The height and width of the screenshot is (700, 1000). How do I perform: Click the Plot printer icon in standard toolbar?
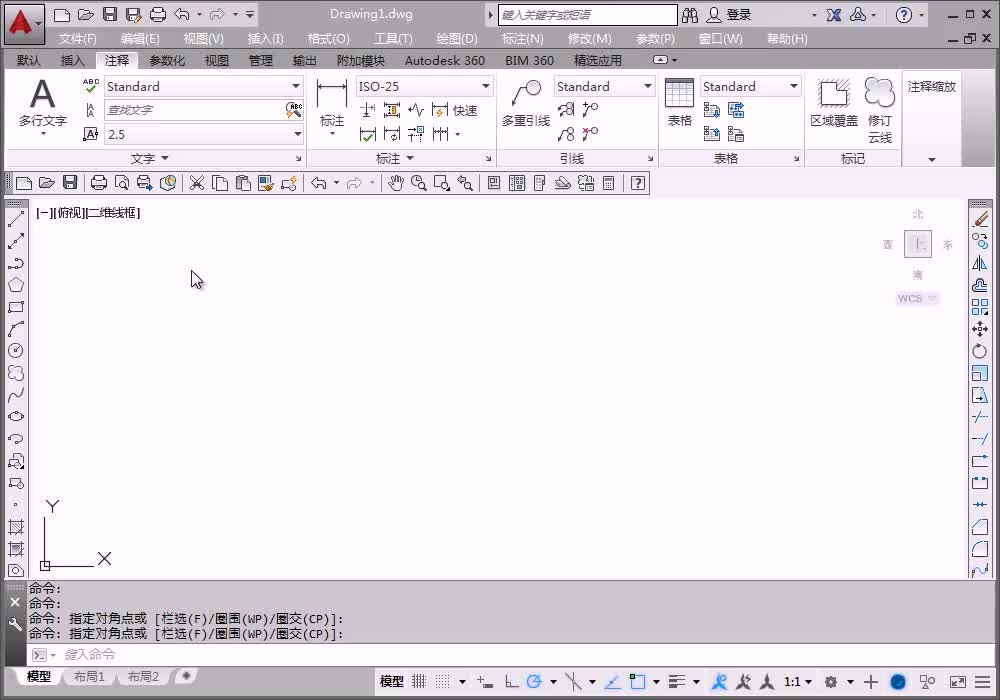tap(99, 184)
